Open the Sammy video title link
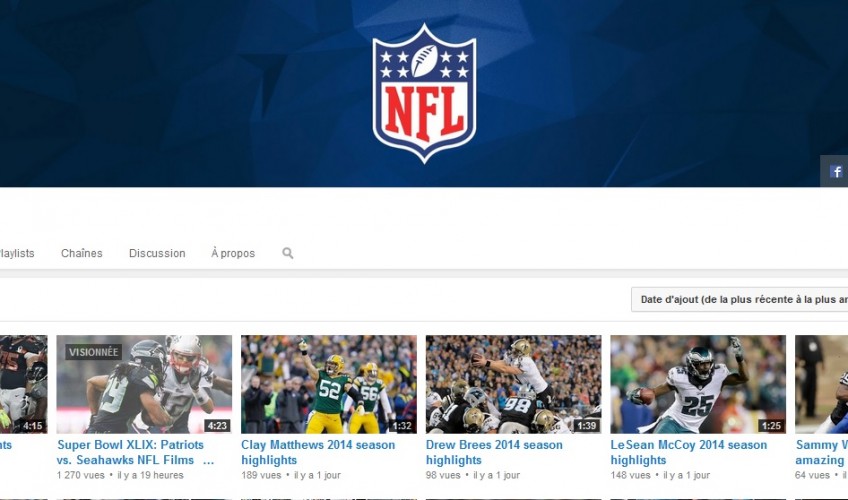 (x=822, y=452)
